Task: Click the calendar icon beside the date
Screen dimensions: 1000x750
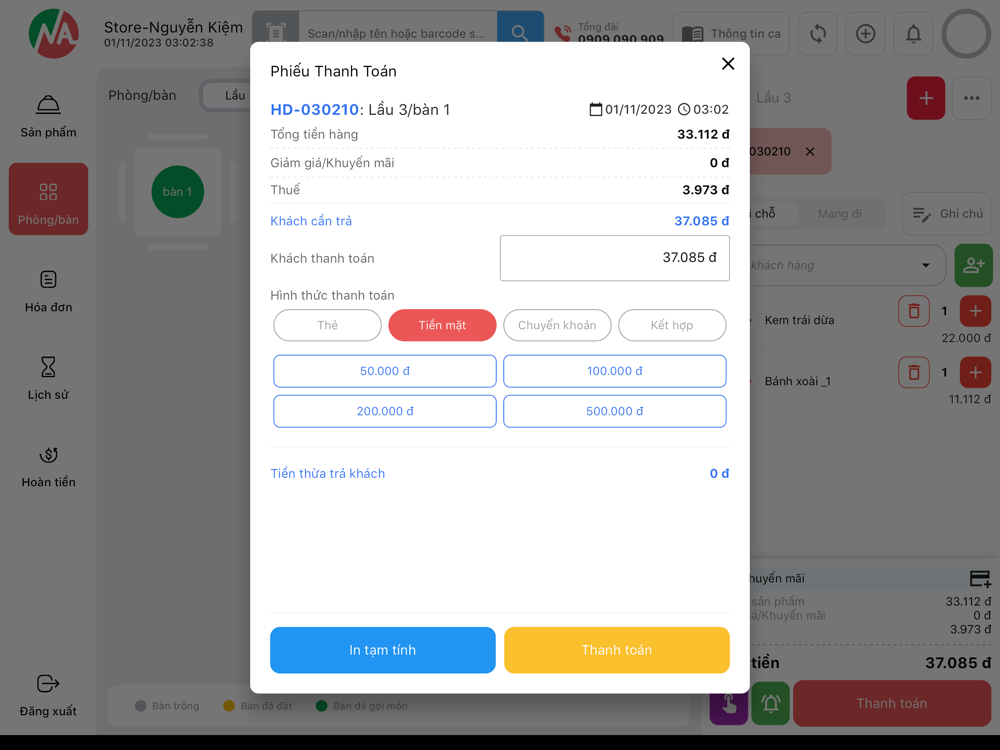Action: pos(596,110)
